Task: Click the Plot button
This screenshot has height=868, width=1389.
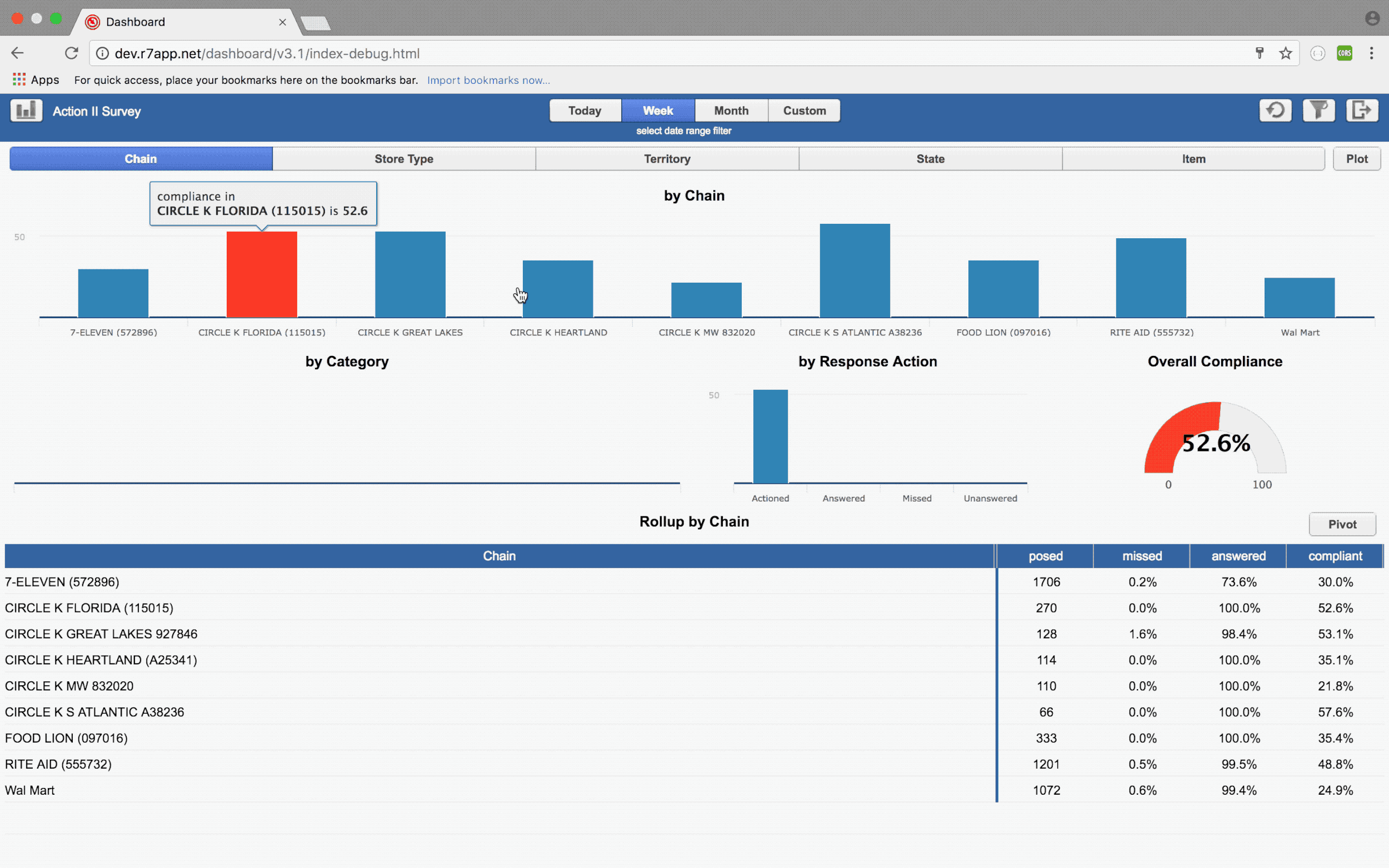Action: click(x=1356, y=158)
